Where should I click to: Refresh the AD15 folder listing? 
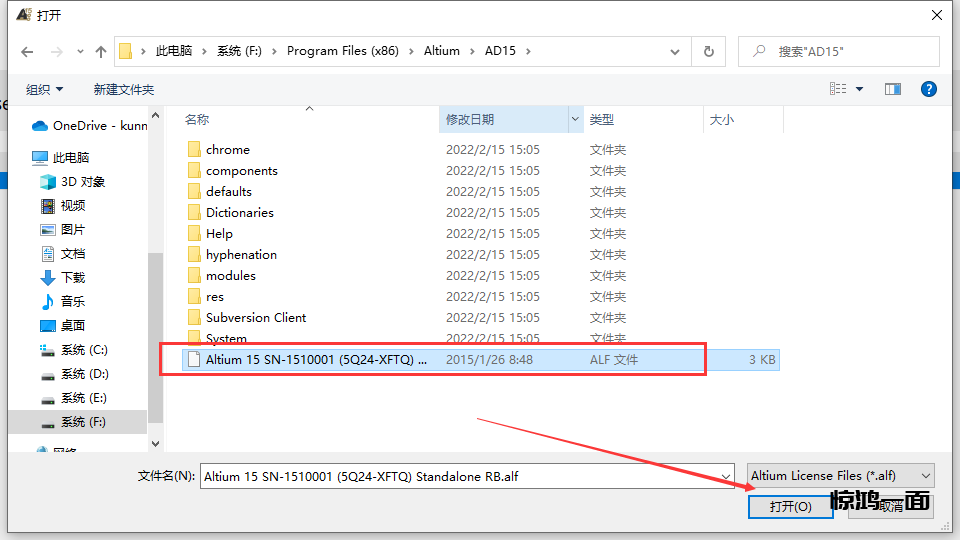(709, 51)
